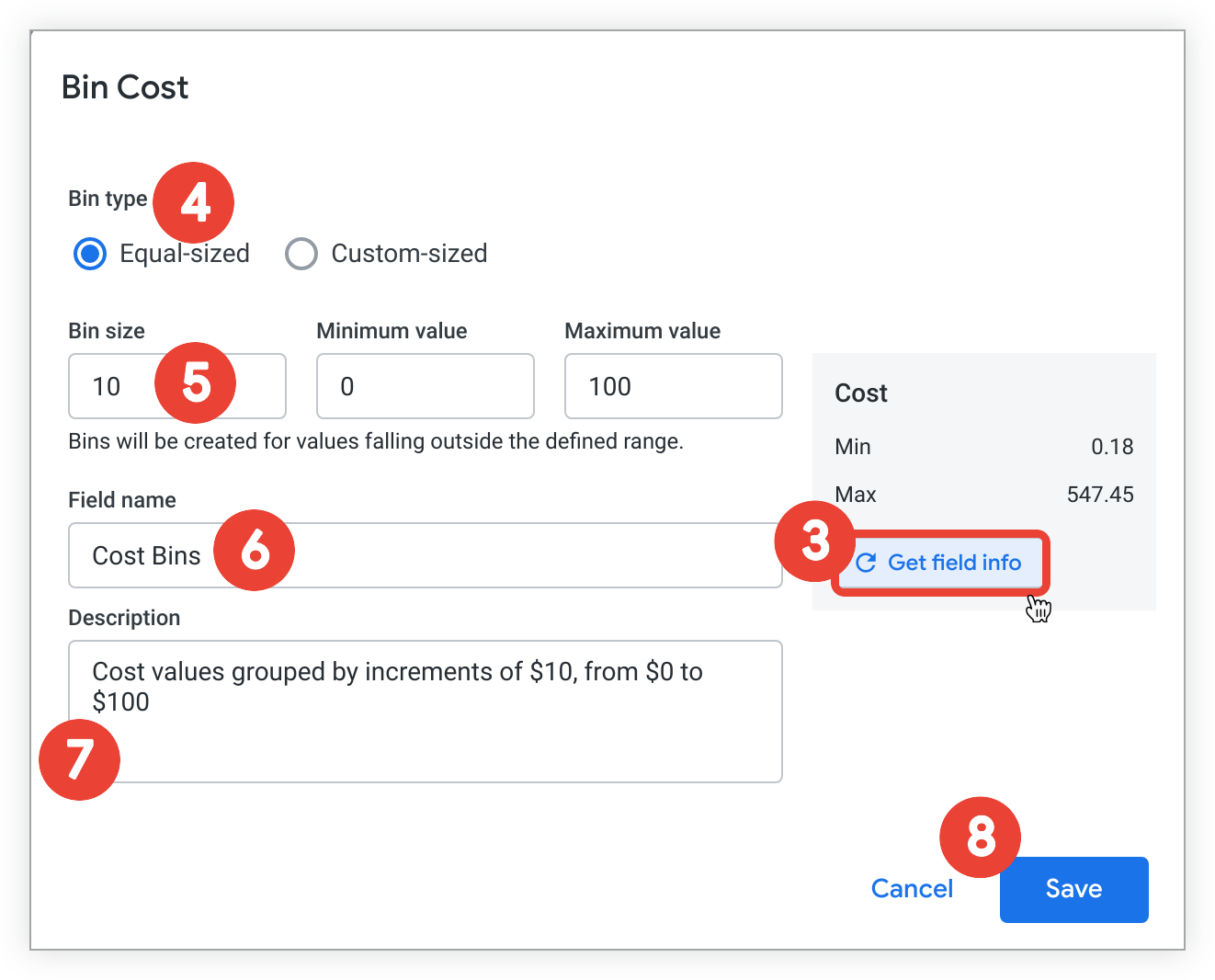This screenshot has height=980, width=1215.
Task: Cancel the Bin Cost dialog
Action: [x=912, y=888]
